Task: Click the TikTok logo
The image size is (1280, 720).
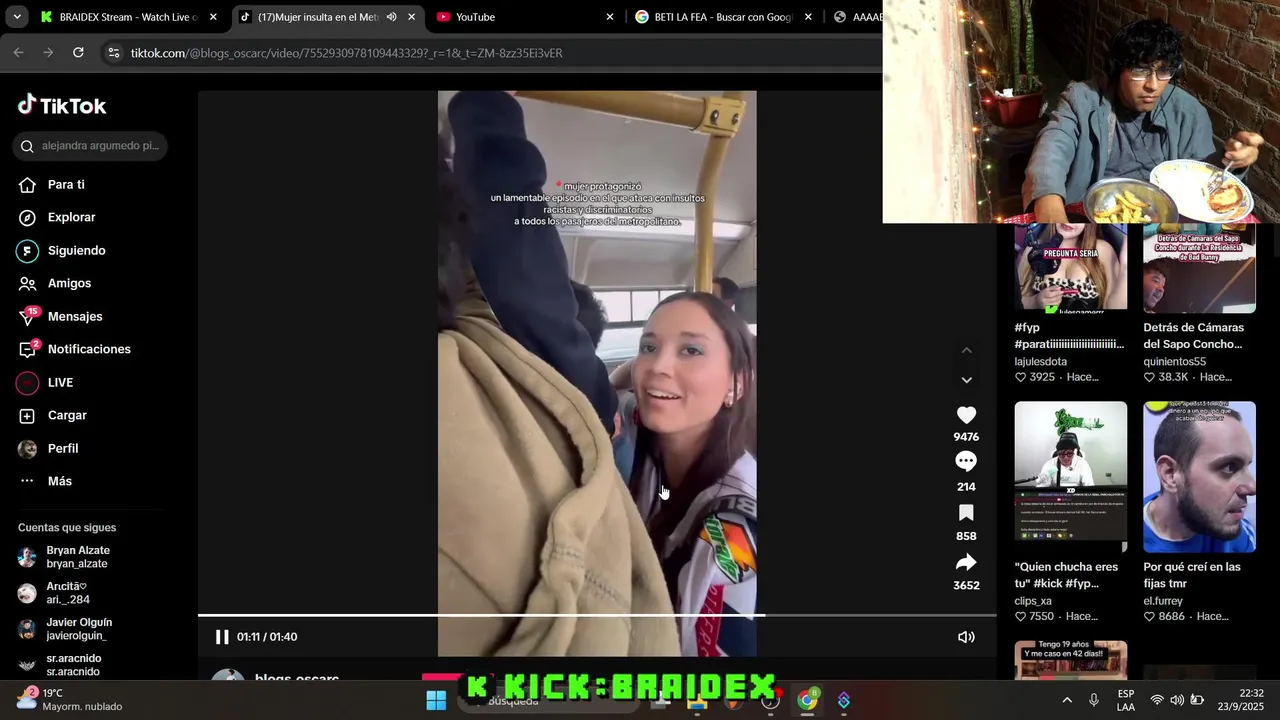Action: 62,105
